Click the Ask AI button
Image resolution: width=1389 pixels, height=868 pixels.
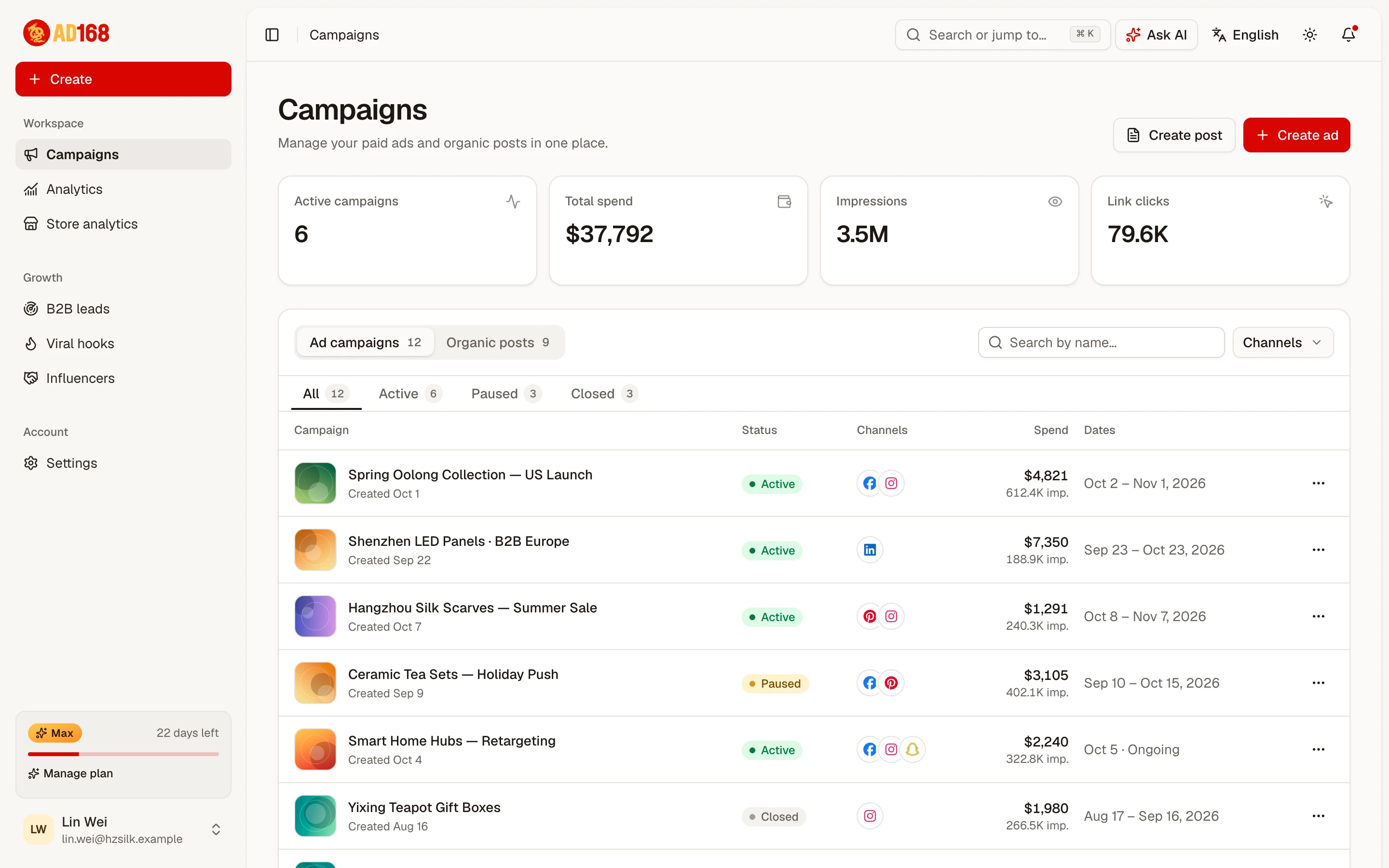pos(1156,35)
